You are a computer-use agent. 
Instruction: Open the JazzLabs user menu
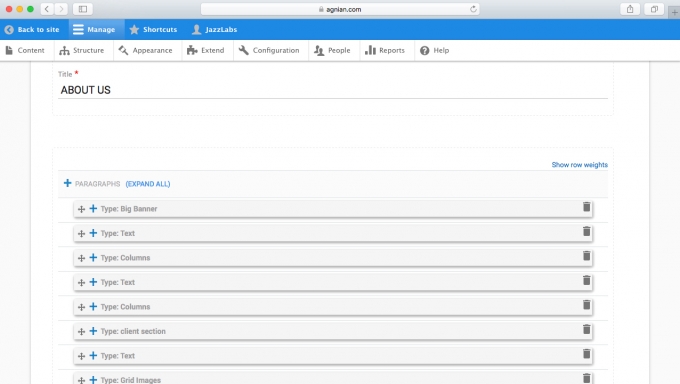[215, 30]
